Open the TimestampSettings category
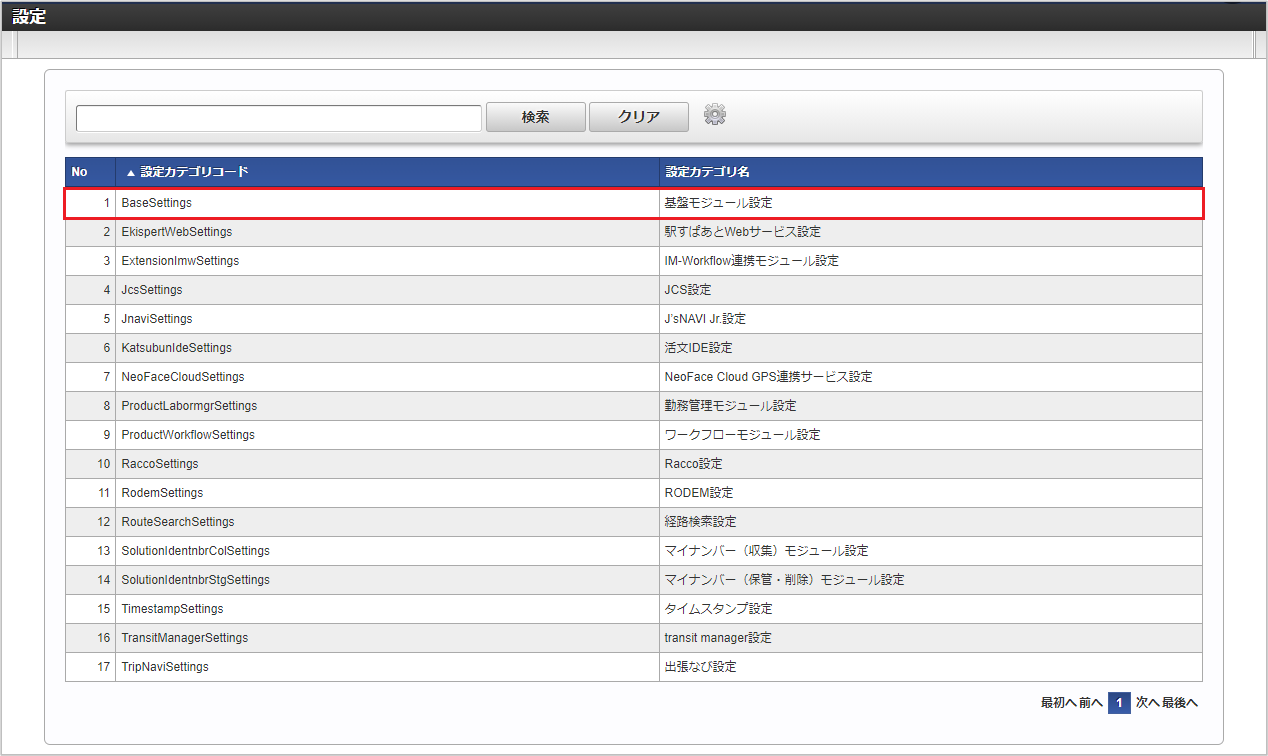 634,609
